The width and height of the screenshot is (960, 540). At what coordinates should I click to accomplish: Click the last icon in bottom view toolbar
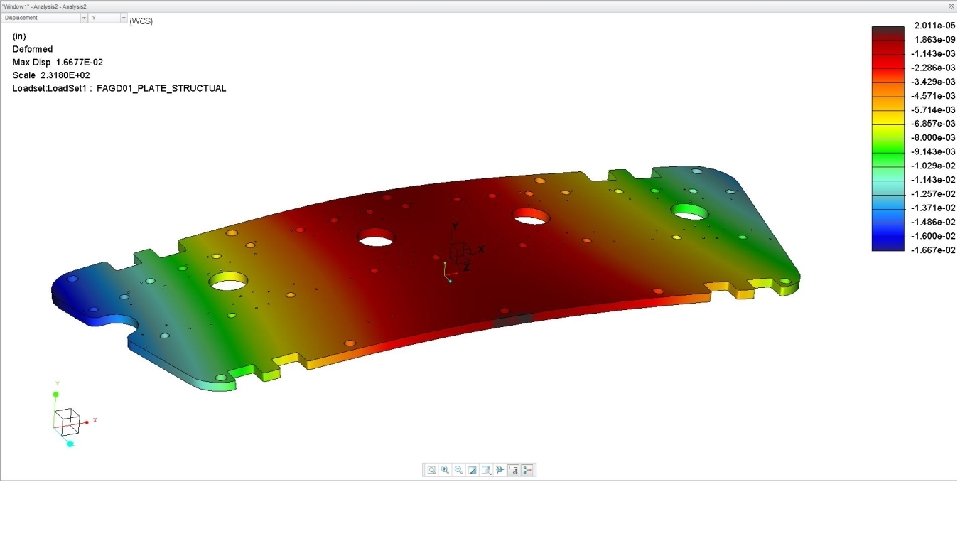click(528, 470)
